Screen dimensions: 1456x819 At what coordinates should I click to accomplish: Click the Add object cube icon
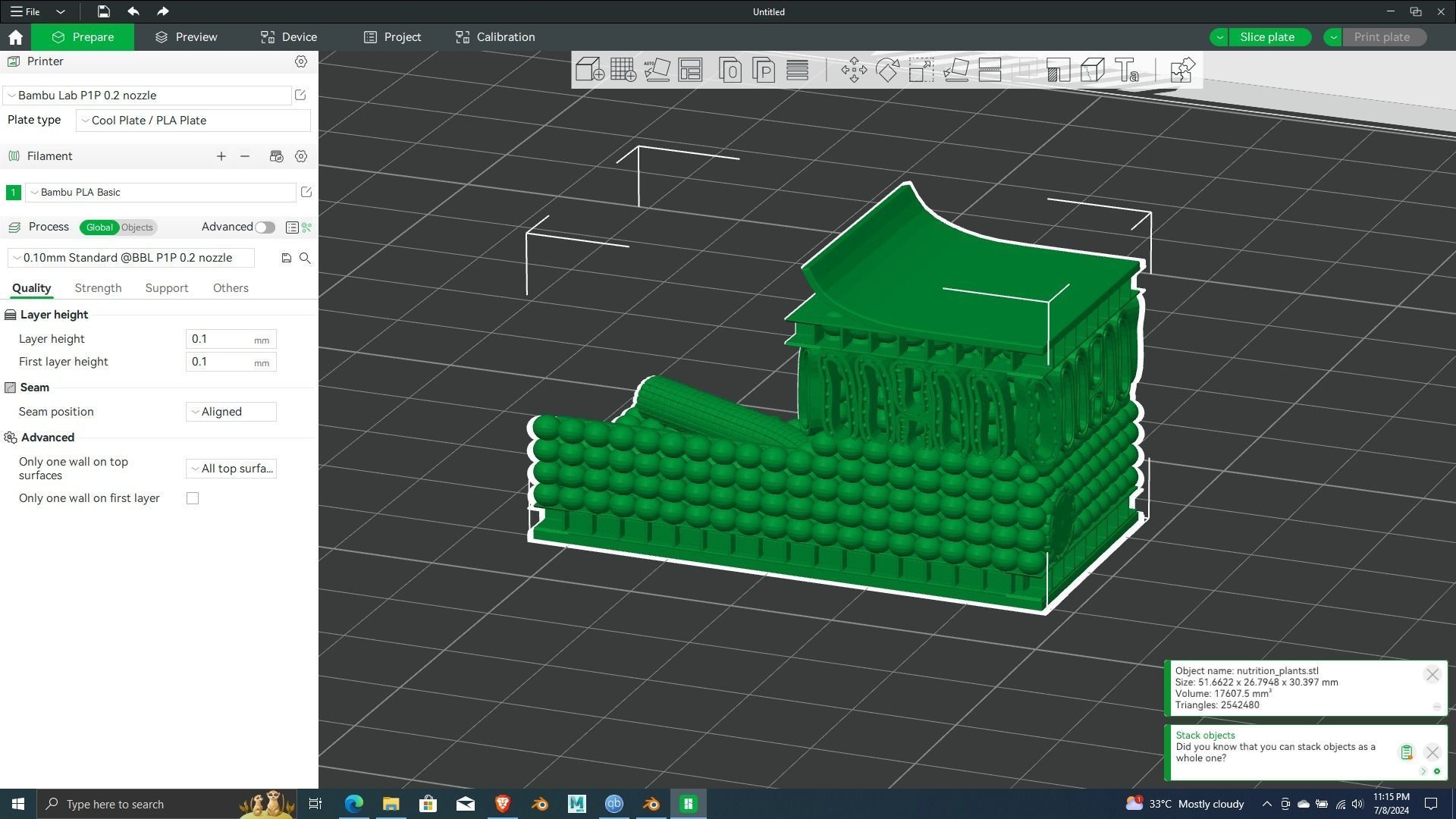tap(589, 70)
